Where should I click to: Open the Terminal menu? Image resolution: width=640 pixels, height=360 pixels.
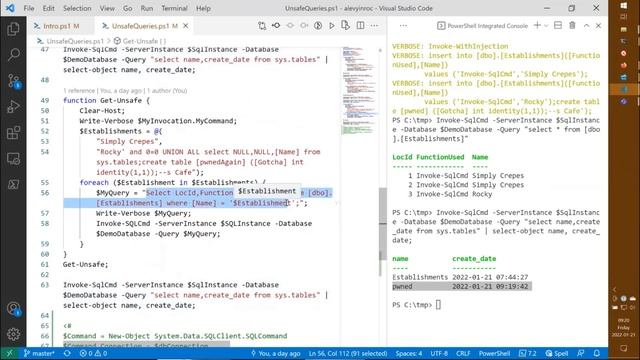(x=174, y=8)
